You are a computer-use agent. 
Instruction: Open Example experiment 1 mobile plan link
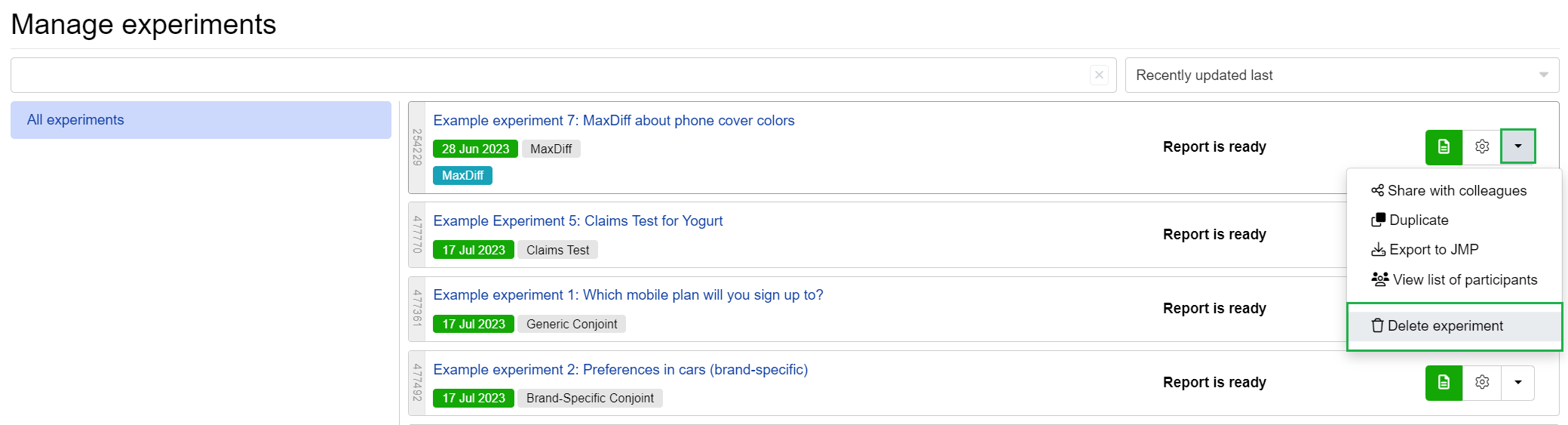[628, 295]
